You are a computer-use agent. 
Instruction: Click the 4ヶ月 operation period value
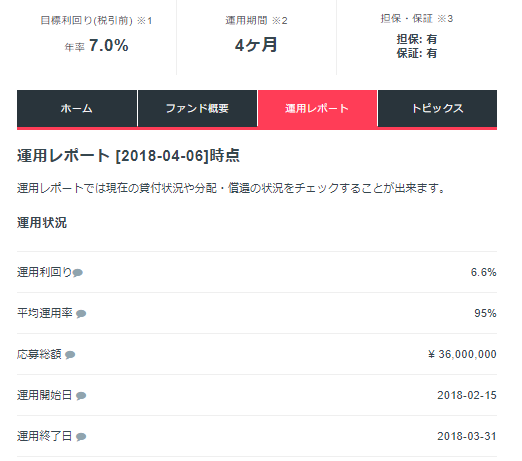coord(256,45)
